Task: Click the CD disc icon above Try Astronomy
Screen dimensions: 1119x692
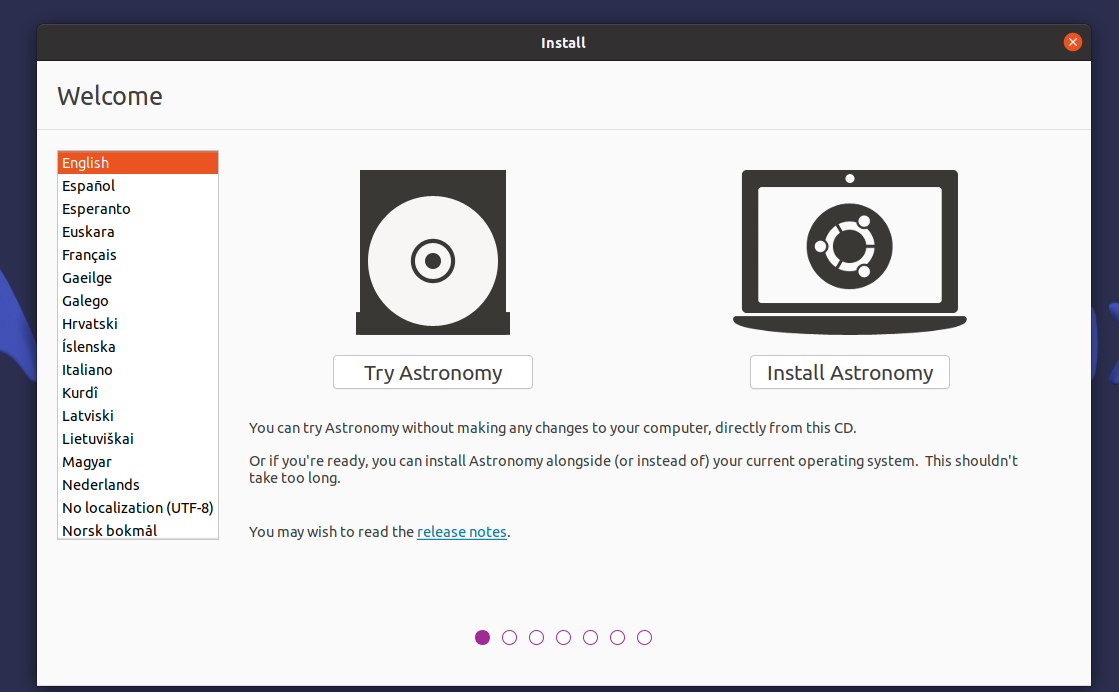Action: click(432, 253)
